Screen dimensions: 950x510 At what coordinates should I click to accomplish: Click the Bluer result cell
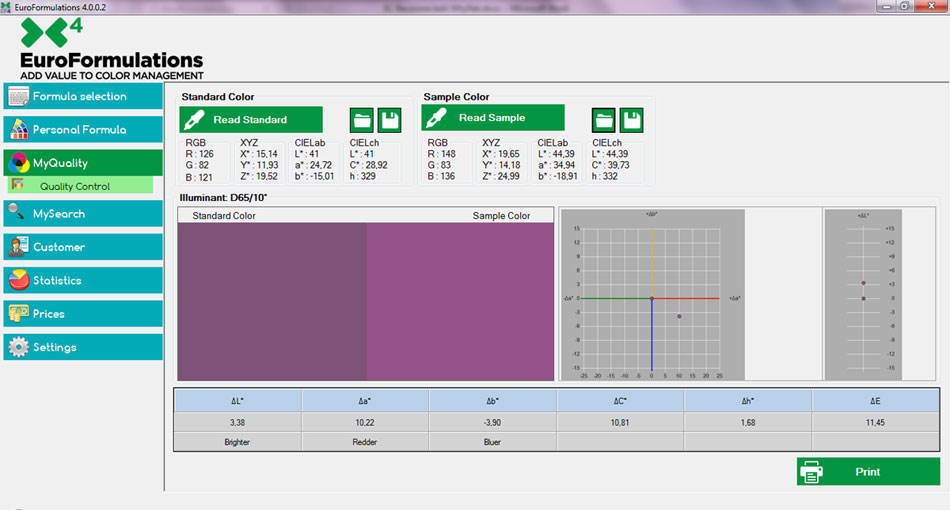(493, 442)
